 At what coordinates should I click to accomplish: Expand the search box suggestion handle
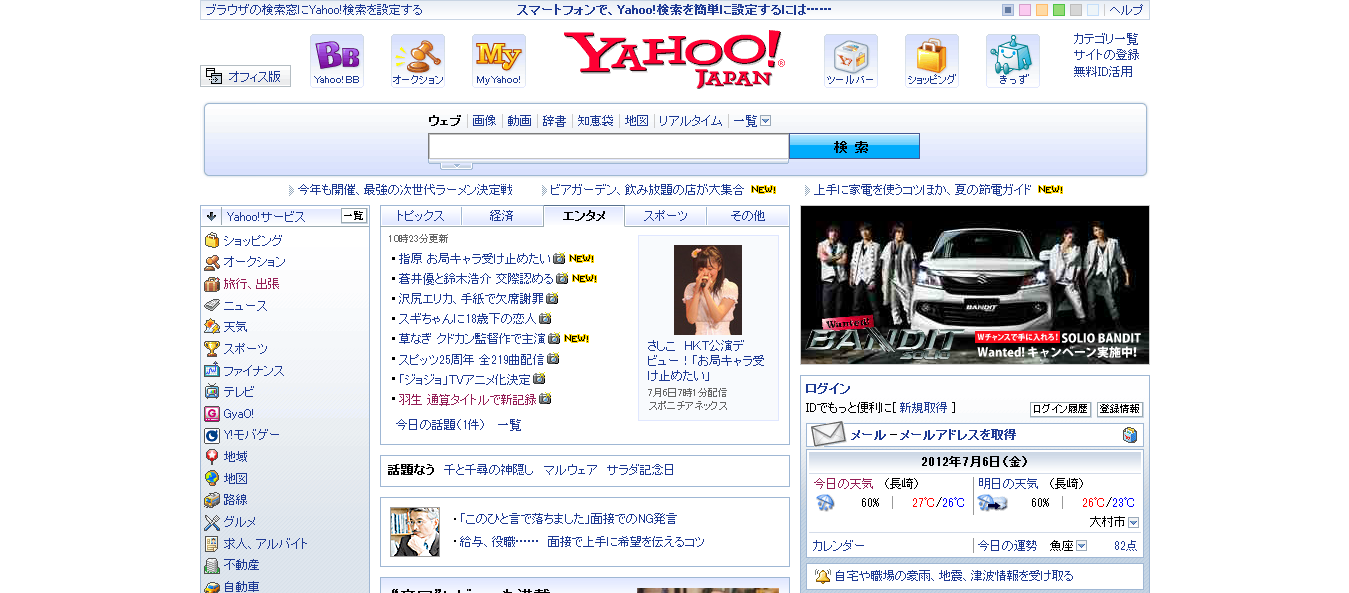pos(456,165)
